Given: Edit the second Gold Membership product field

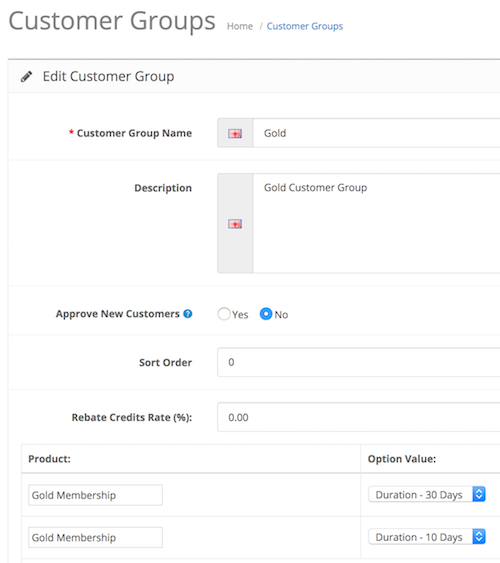Looking at the screenshot, I should [95, 538].
